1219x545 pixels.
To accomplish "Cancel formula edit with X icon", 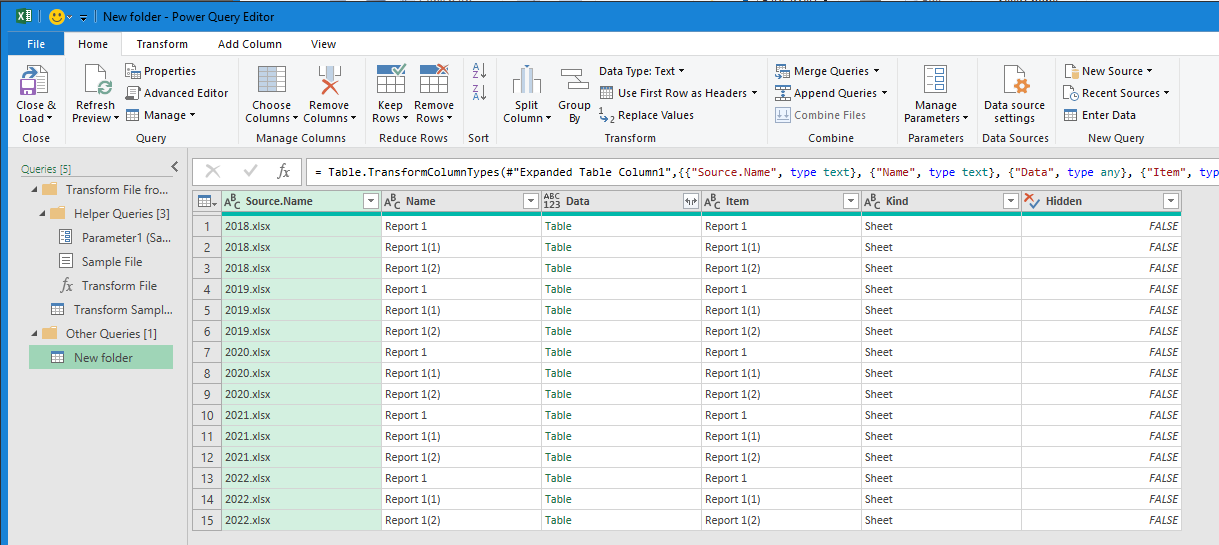I will click(x=213, y=171).
